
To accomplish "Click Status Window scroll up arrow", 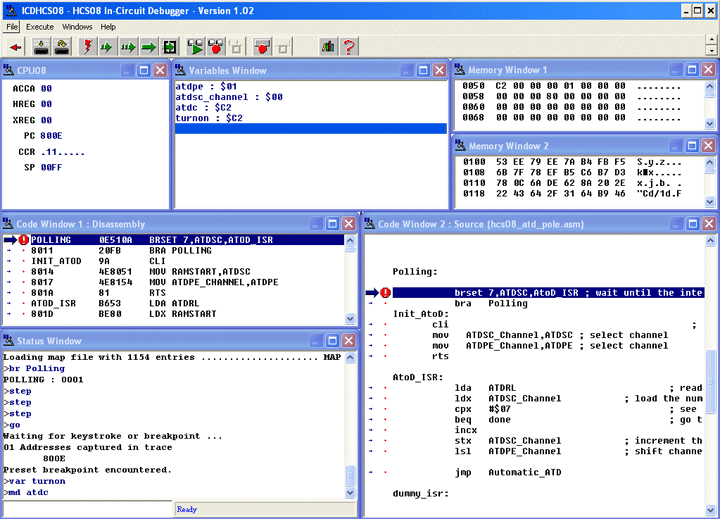I will pos(350,357).
